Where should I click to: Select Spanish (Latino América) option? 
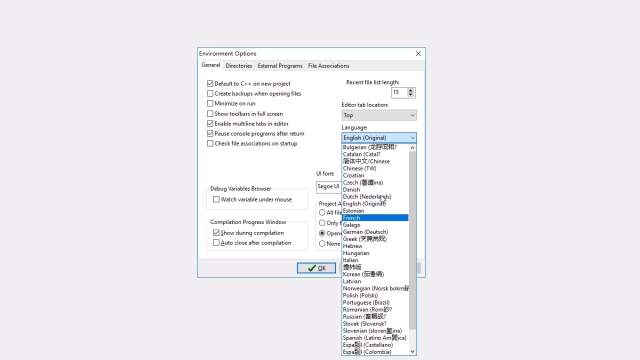[x=375, y=338]
